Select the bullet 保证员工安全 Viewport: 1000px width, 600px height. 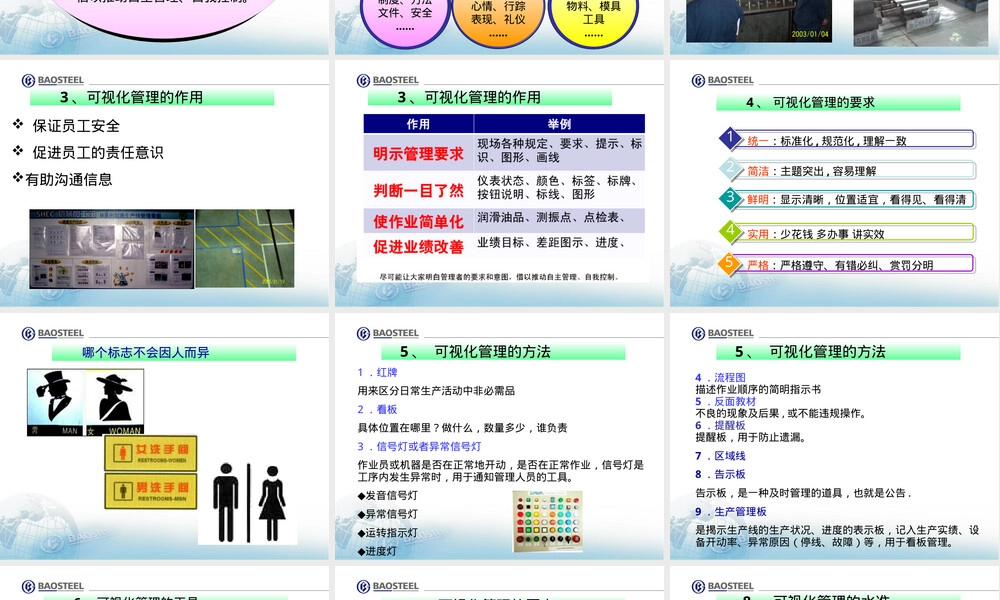coord(76,126)
